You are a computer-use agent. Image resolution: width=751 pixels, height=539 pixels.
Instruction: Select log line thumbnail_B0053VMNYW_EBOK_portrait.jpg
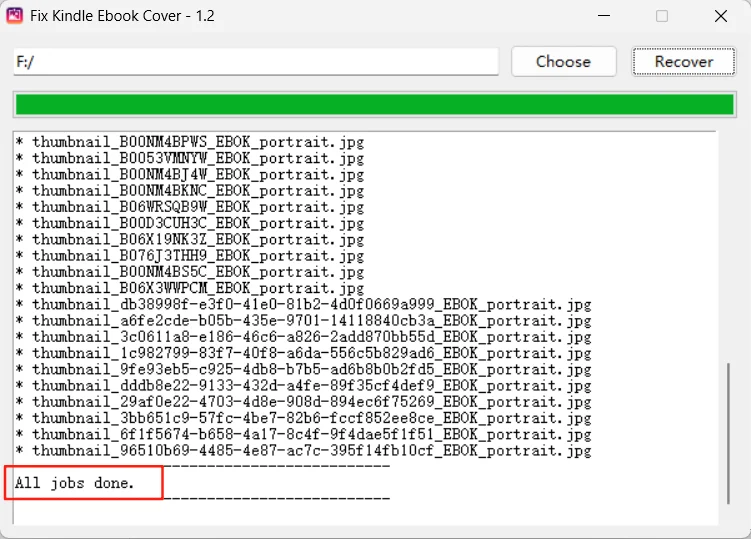click(190, 158)
